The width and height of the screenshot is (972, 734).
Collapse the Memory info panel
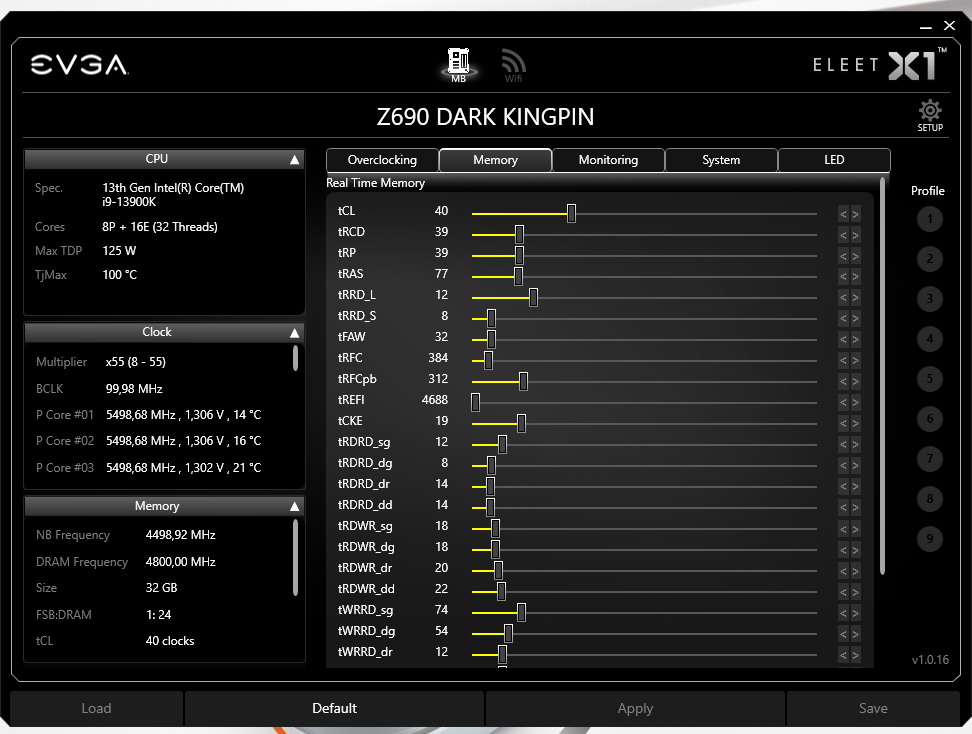click(293, 505)
